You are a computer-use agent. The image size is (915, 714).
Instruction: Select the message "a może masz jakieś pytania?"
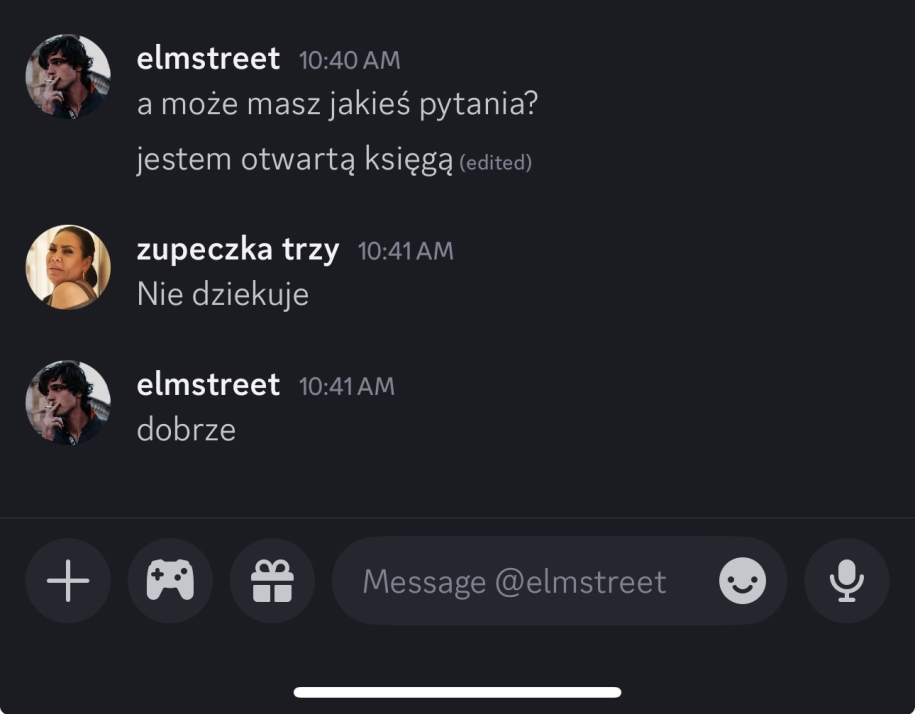click(337, 104)
